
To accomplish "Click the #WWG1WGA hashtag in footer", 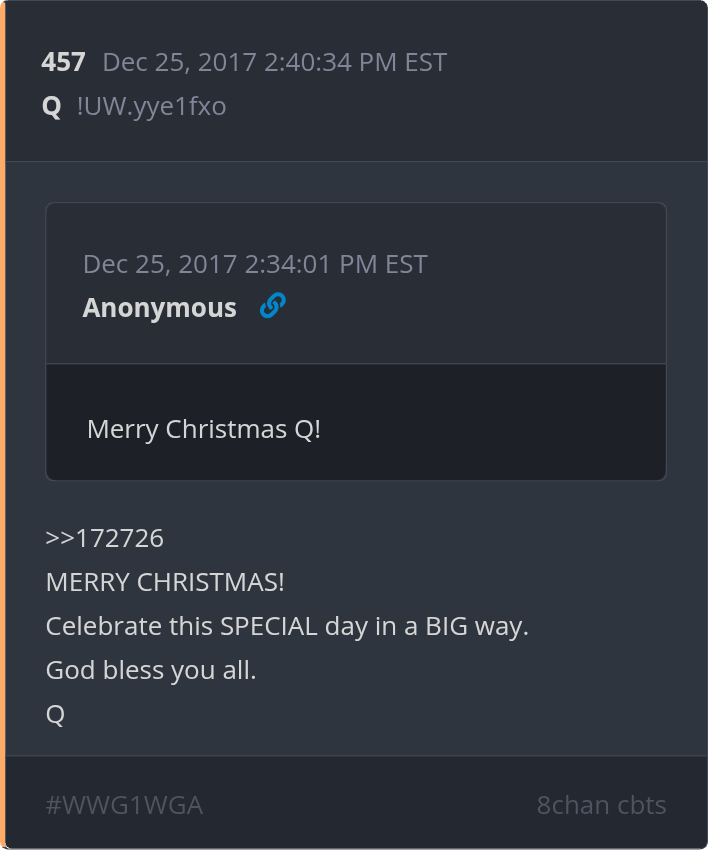I will click(124, 805).
